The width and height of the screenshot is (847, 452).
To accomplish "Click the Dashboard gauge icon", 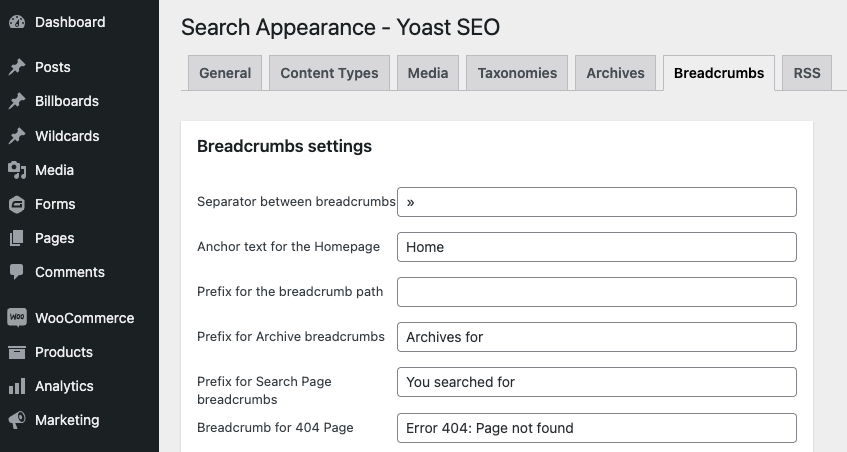I will click(x=17, y=22).
